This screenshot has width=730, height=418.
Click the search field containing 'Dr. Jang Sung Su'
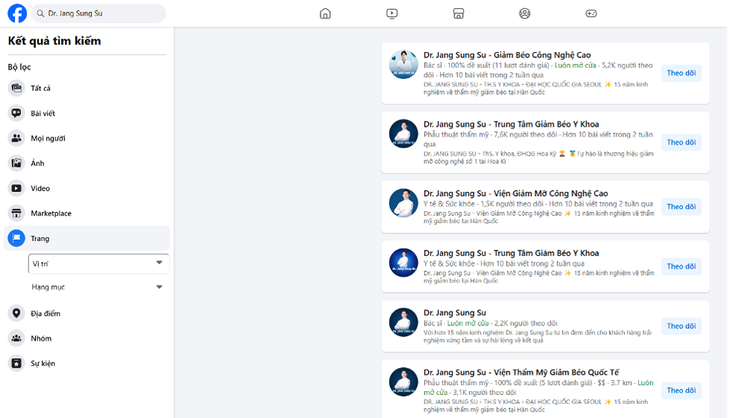pos(99,13)
